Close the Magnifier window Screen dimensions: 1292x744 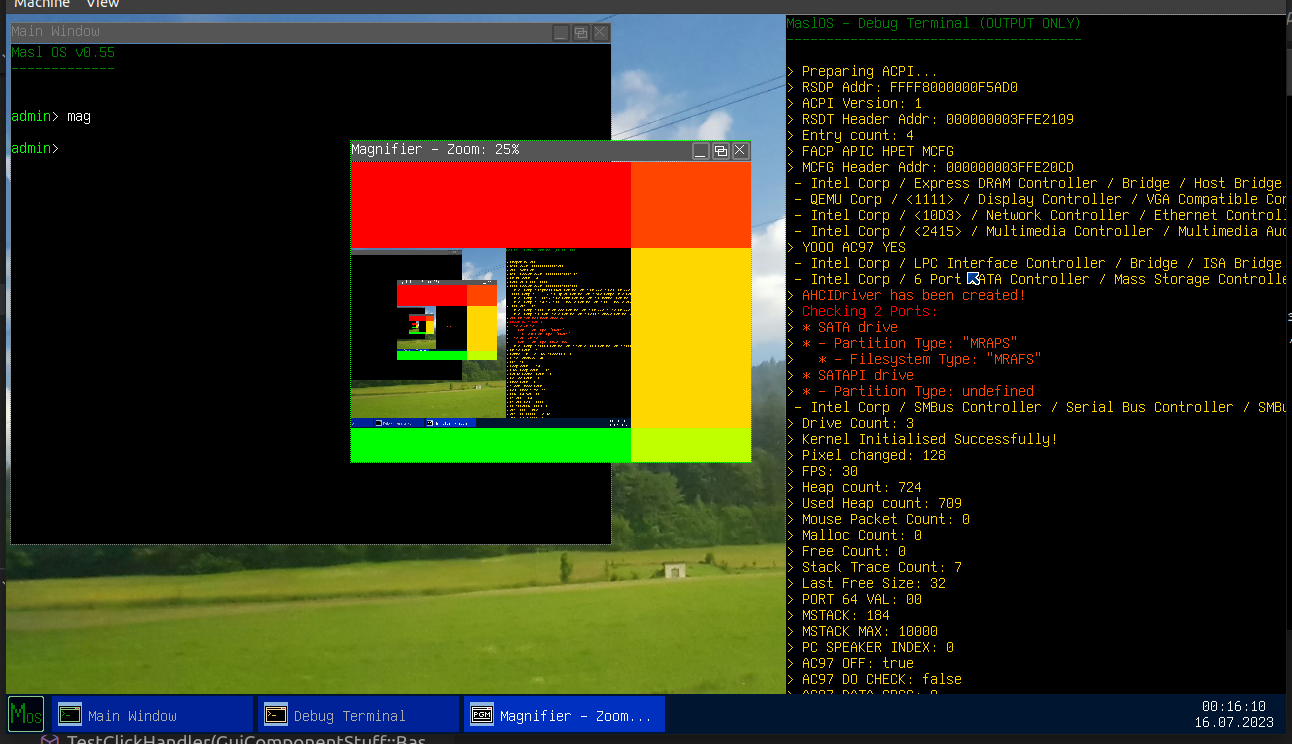[740, 150]
